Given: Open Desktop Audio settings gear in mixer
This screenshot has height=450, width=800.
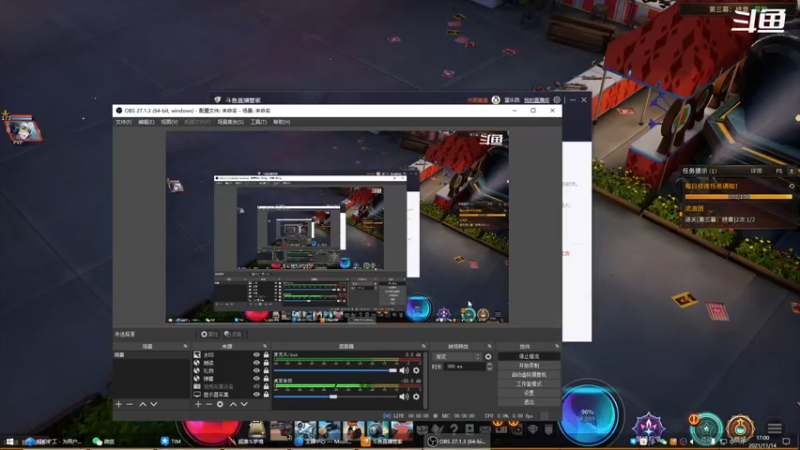Looking at the screenshot, I should (x=416, y=396).
